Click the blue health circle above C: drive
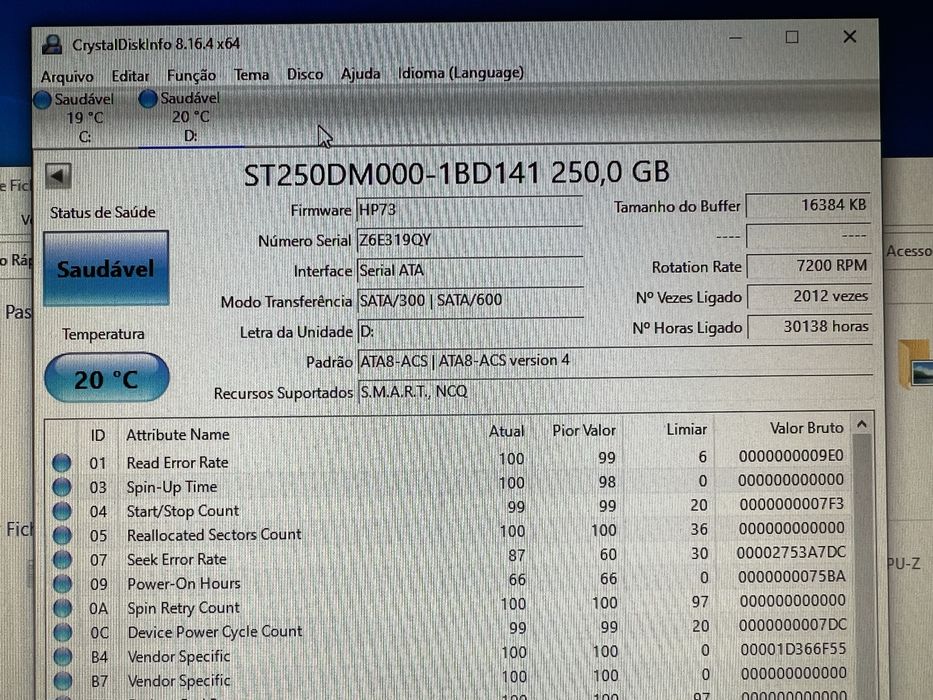 42,100
